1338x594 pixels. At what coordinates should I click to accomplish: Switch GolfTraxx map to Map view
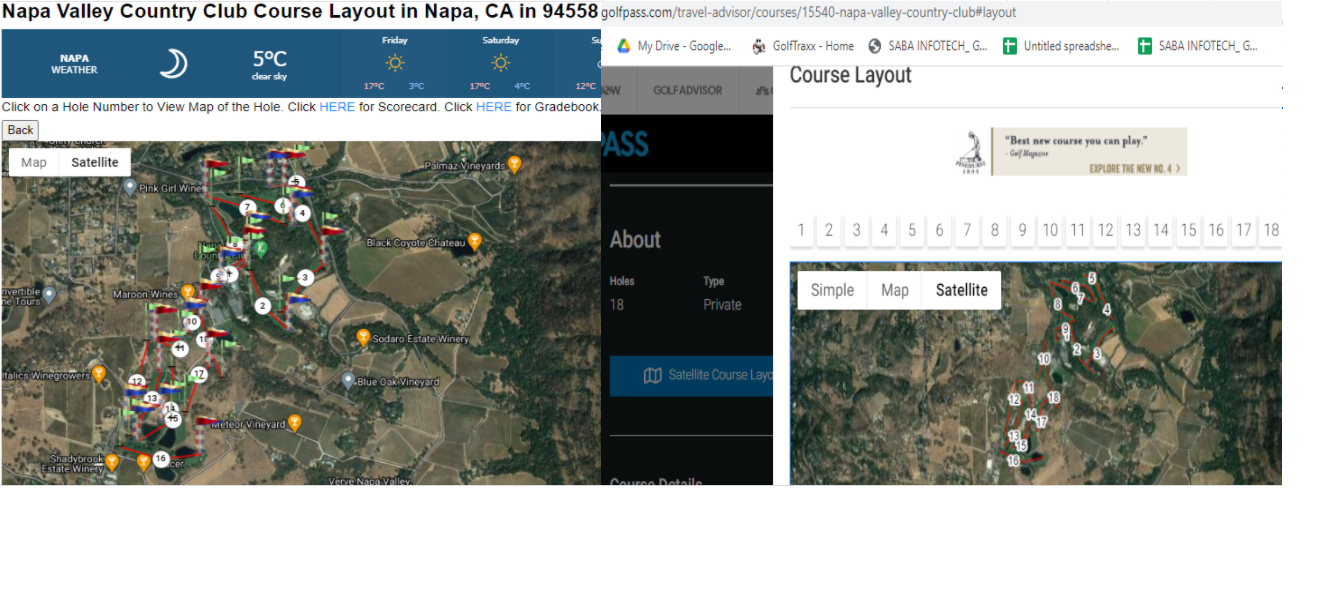pos(34,162)
